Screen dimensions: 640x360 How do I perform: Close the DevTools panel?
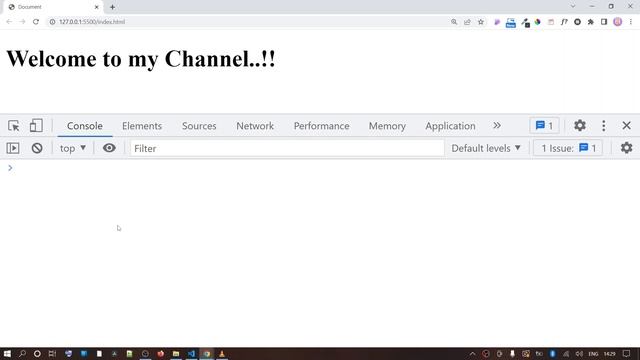point(626,126)
